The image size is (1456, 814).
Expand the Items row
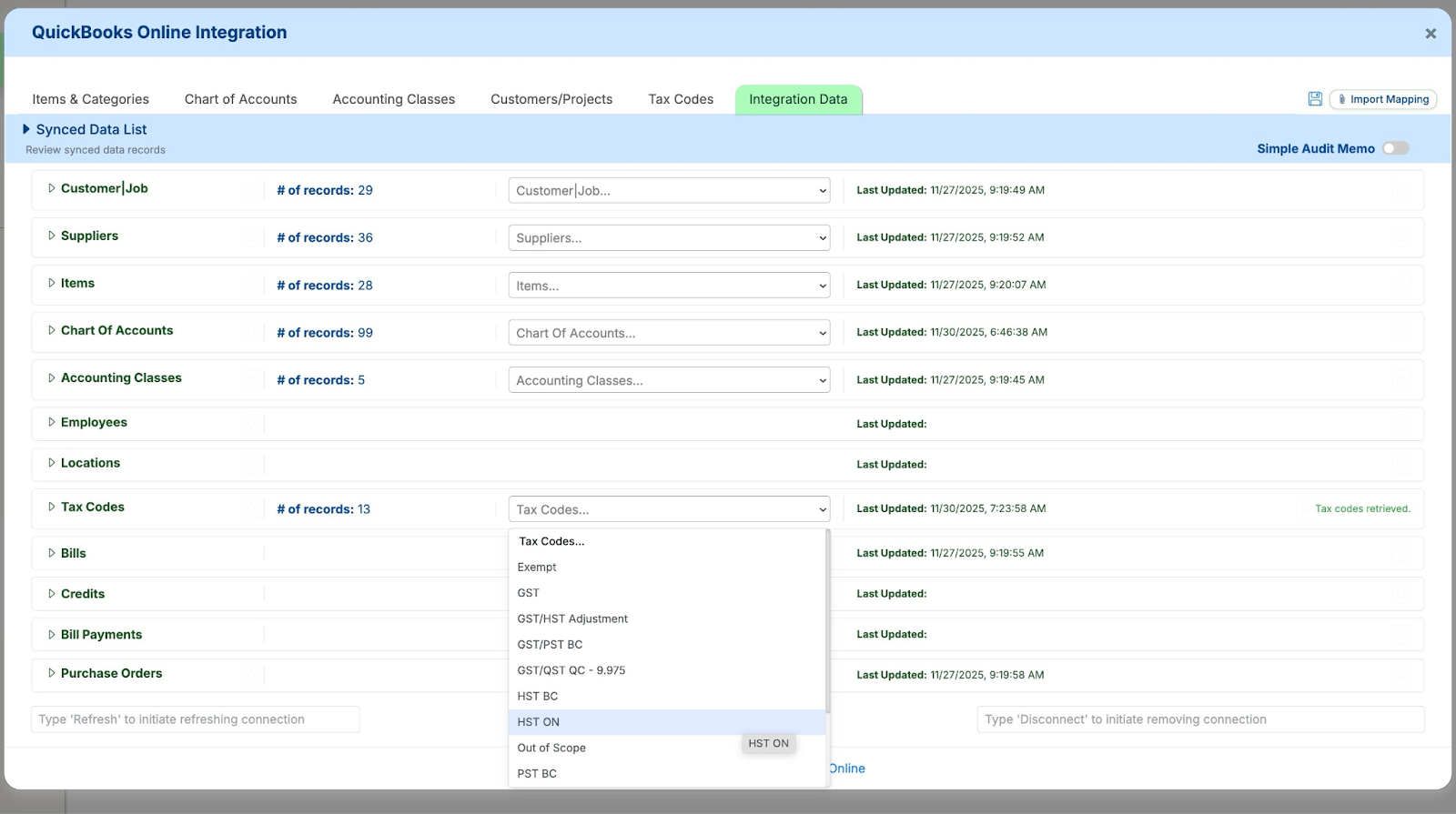(x=52, y=283)
